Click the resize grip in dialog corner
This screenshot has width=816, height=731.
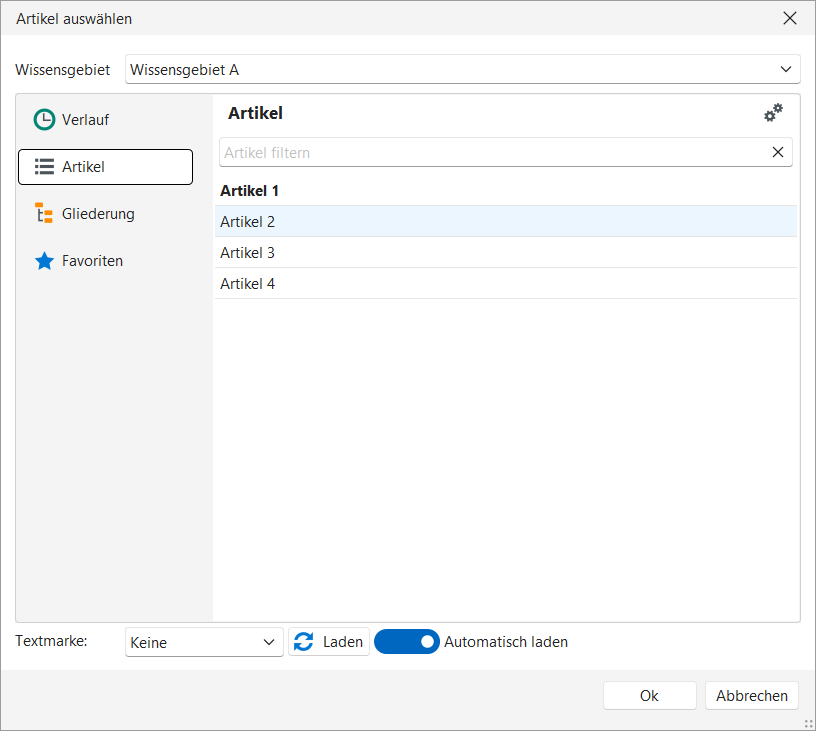[x=808, y=723]
